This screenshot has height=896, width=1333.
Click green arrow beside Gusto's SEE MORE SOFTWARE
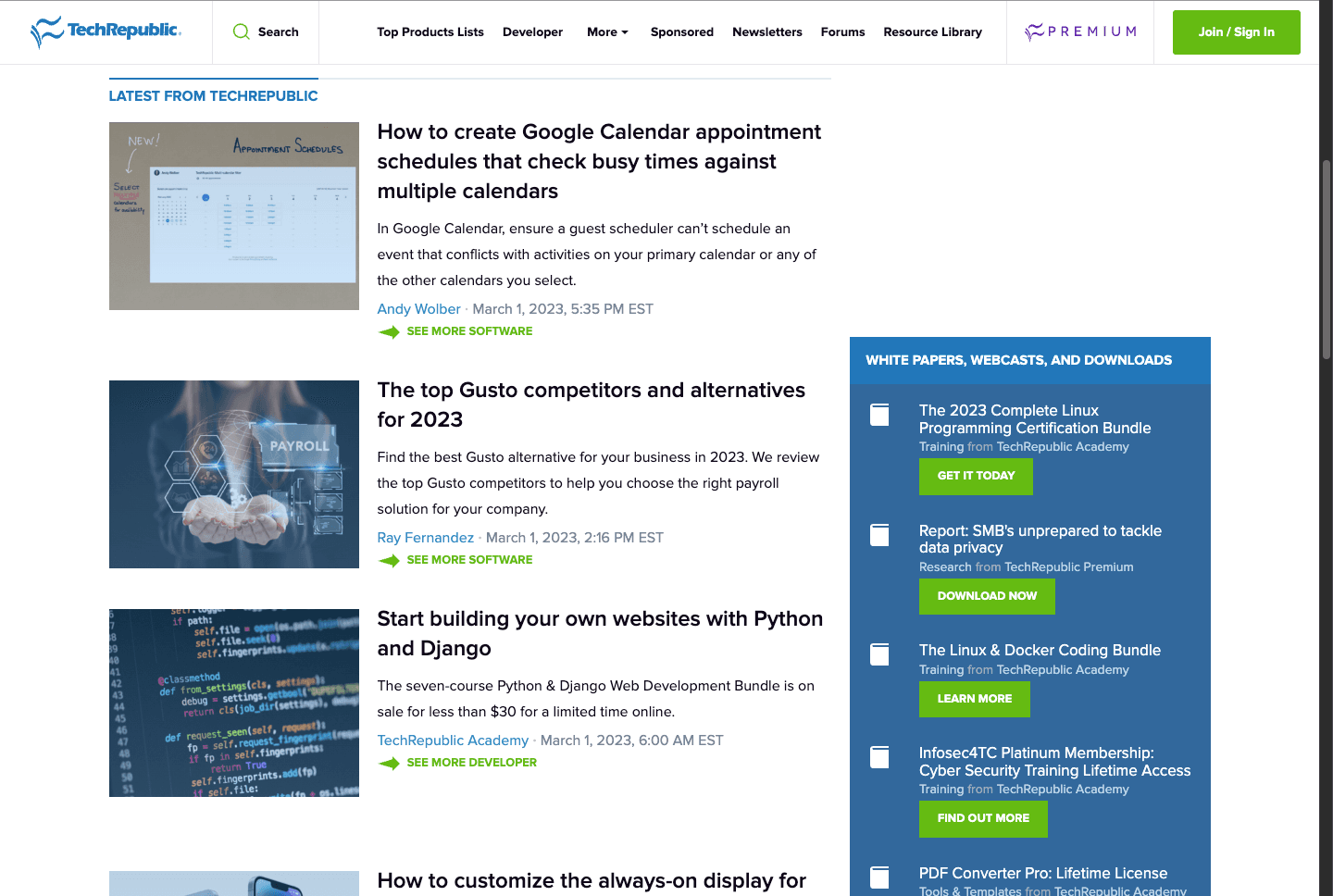389,560
